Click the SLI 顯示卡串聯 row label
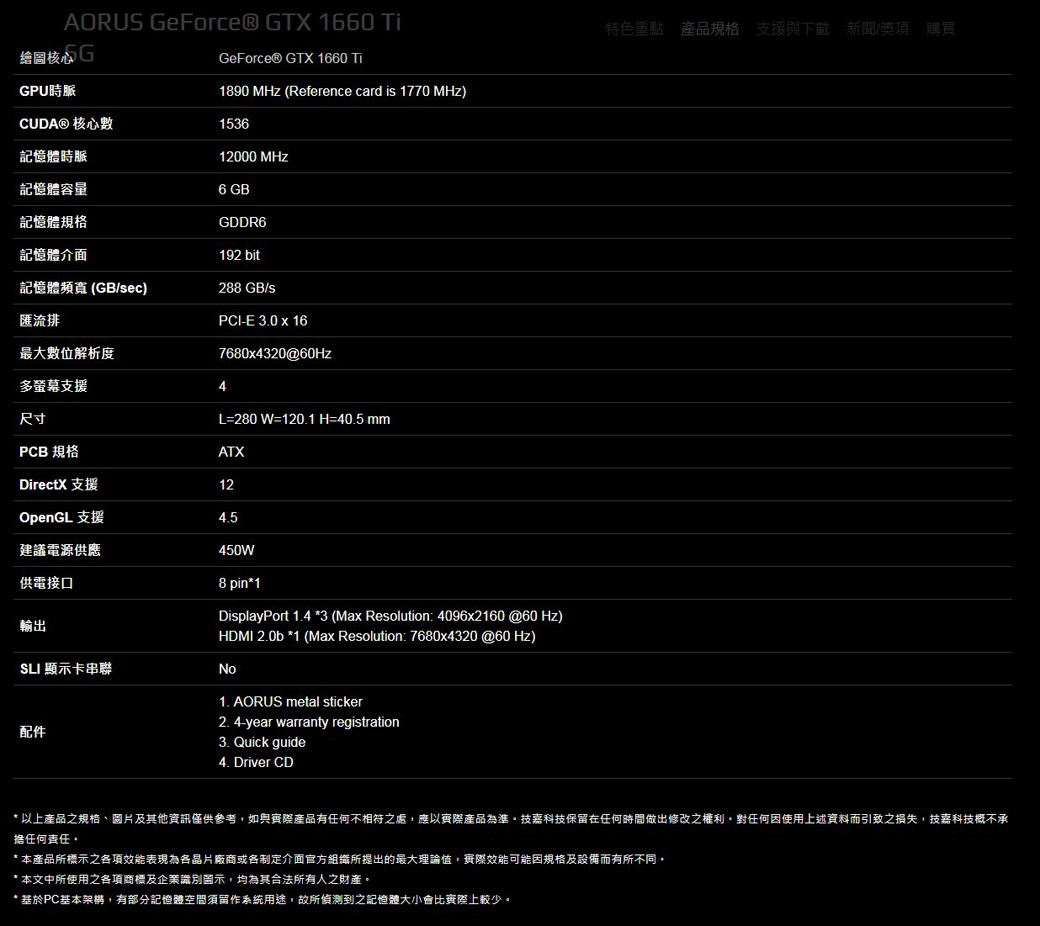Viewport: 1040px width, 926px height. coord(66,669)
